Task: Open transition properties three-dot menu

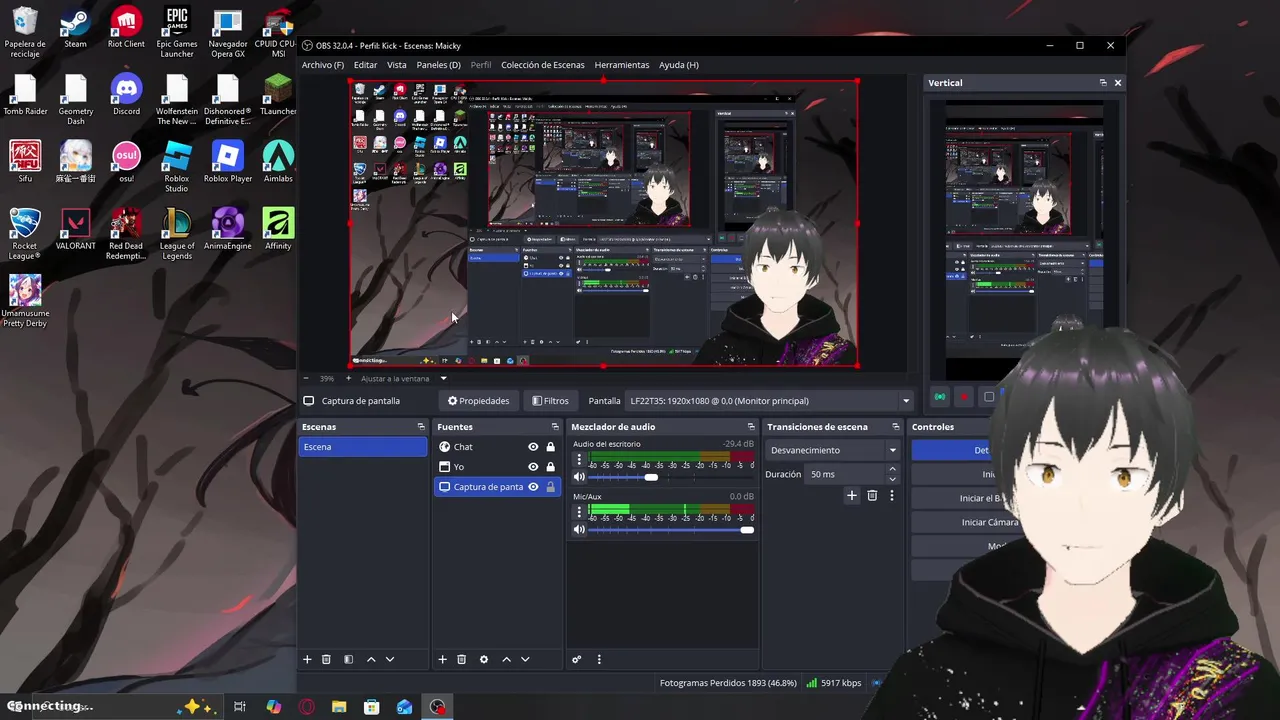Action: click(x=891, y=495)
